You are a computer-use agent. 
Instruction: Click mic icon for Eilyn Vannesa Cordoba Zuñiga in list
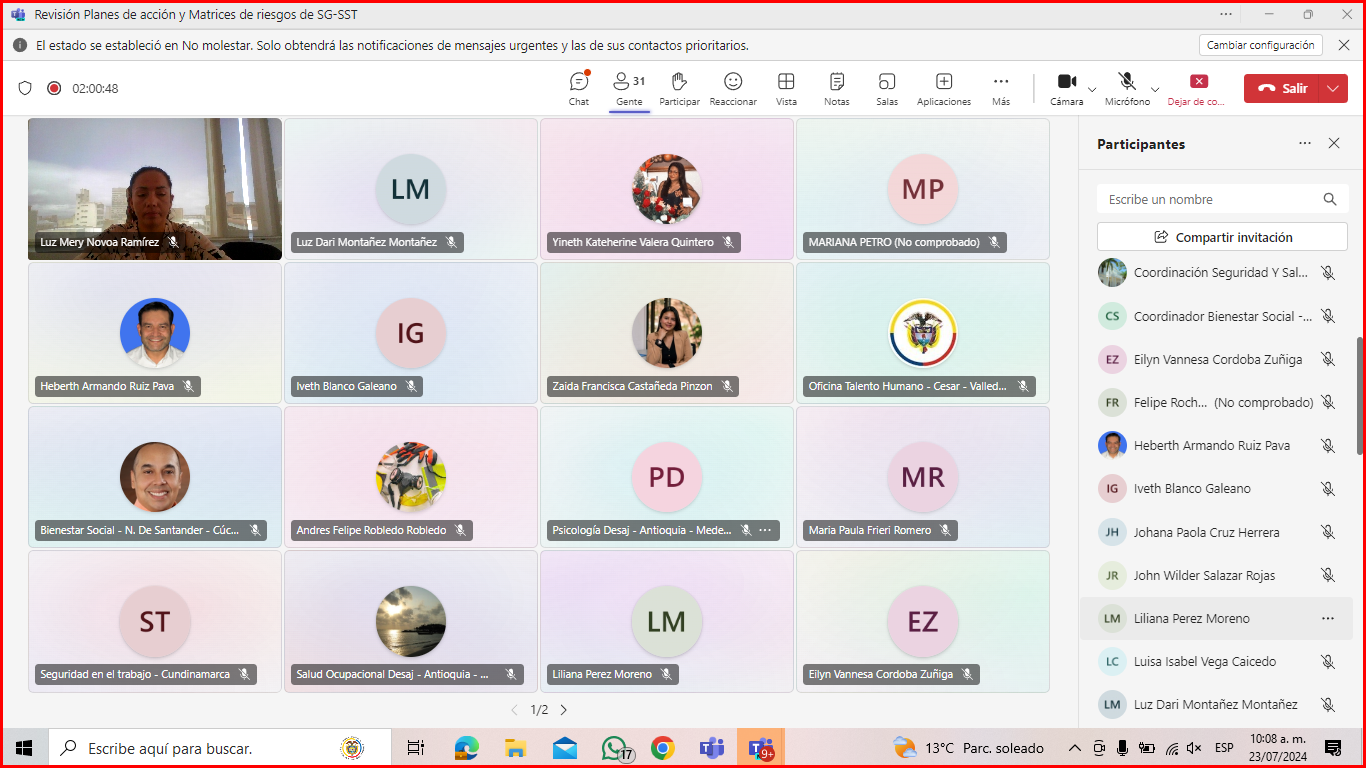(1328, 359)
